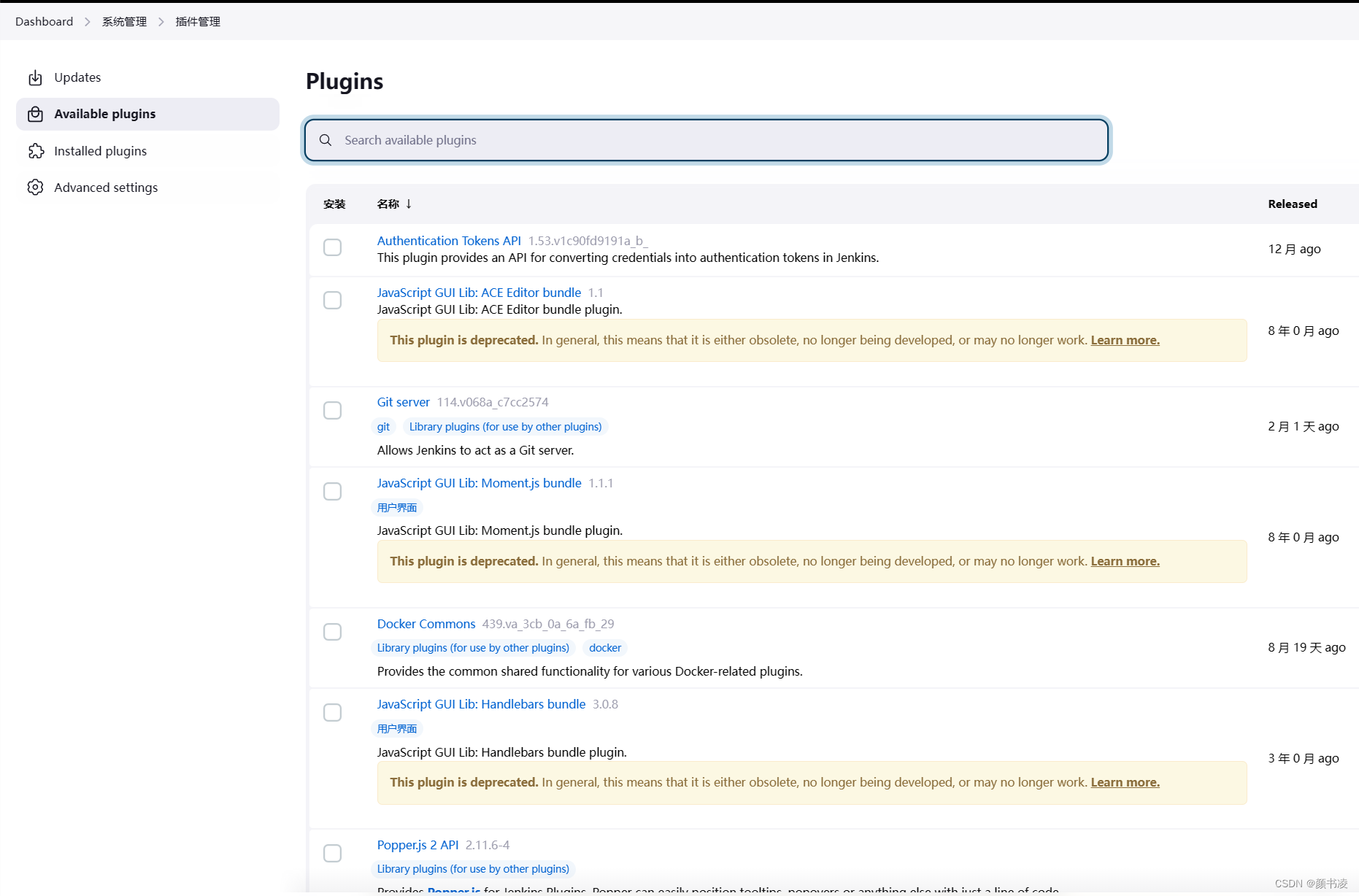
Task: Go to Dashboard breadcrumb
Action: tap(45, 22)
